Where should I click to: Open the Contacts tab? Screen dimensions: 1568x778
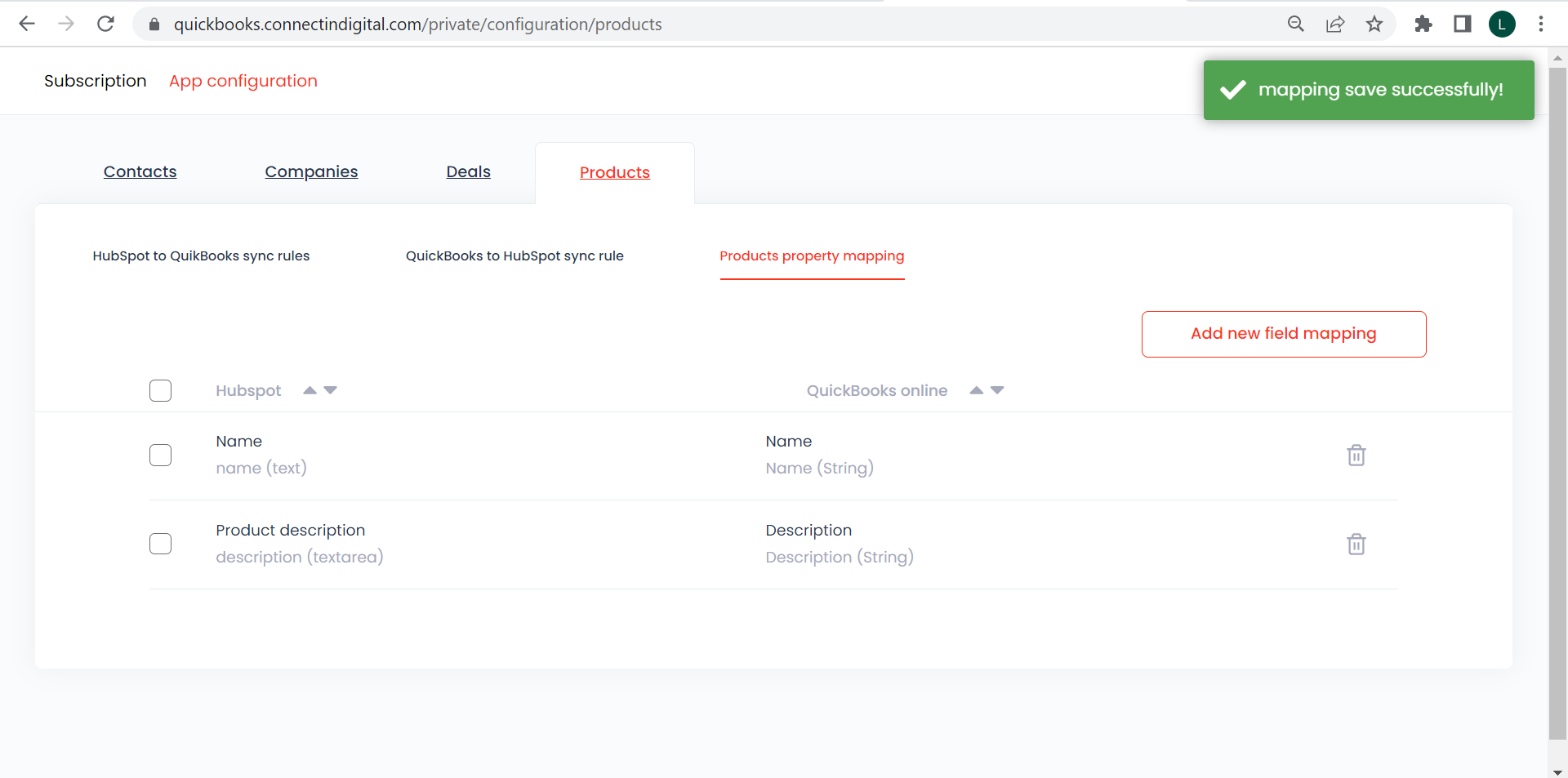pyautogui.click(x=140, y=171)
